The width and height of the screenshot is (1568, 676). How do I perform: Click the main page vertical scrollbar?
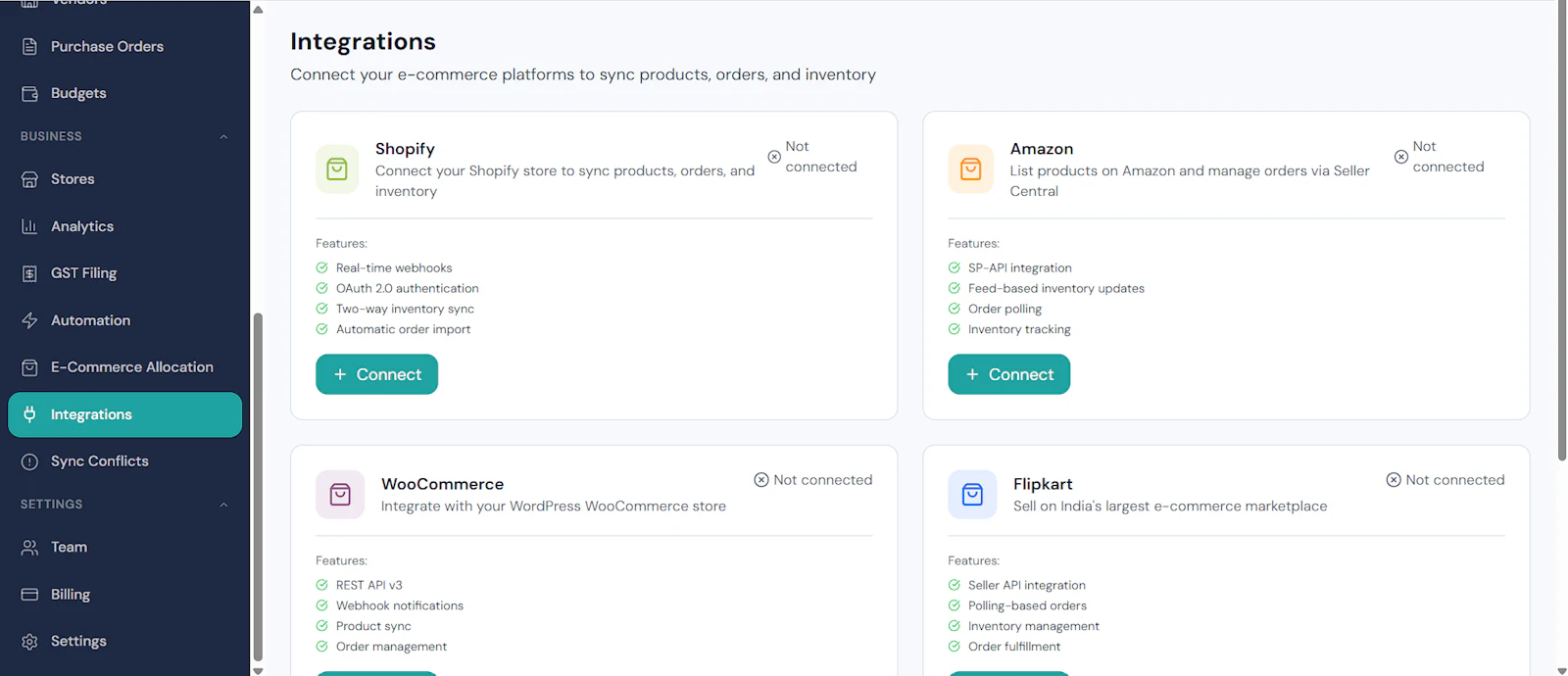click(x=1562, y=232)
